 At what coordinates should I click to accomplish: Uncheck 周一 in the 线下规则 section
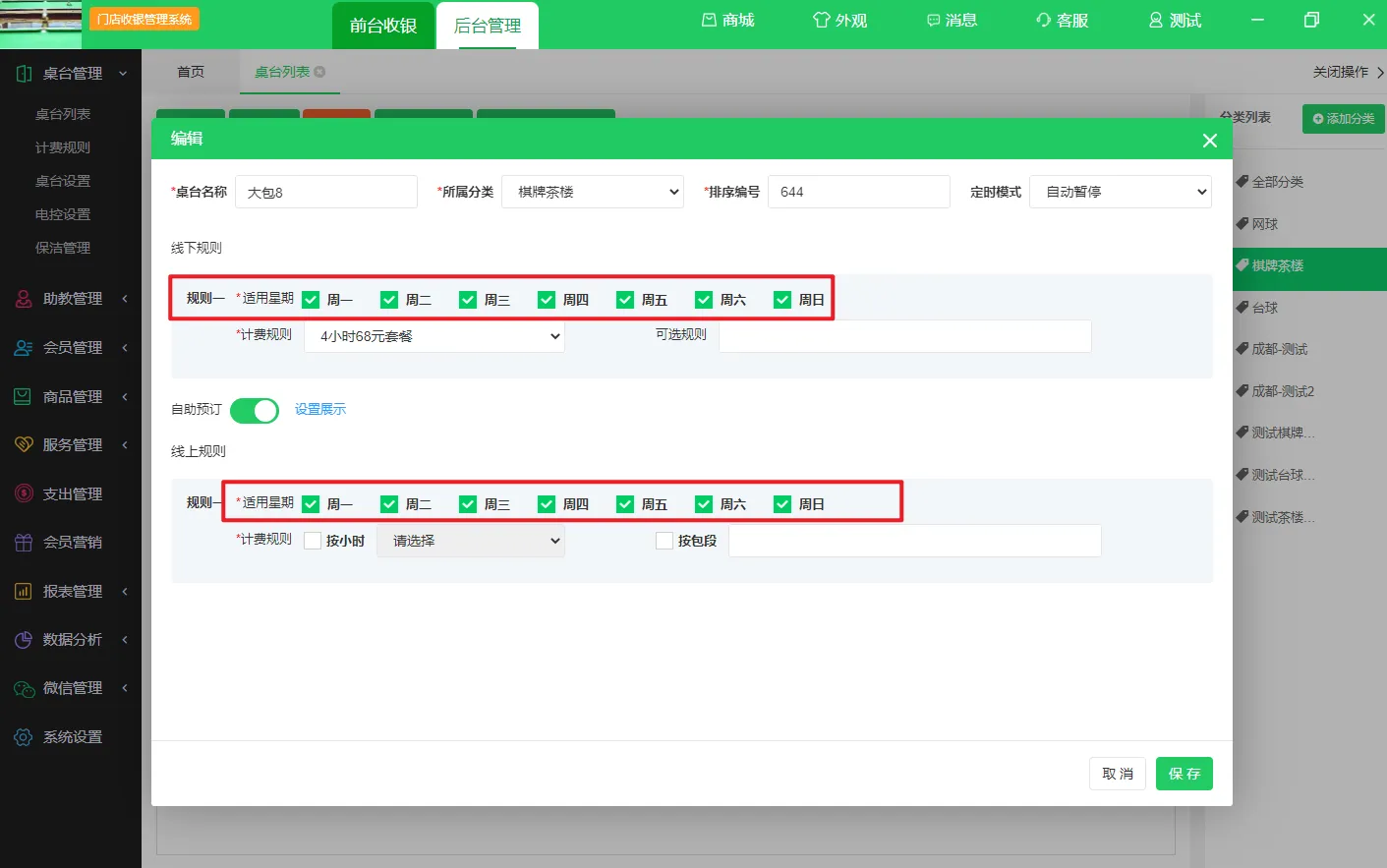(311, 300)
